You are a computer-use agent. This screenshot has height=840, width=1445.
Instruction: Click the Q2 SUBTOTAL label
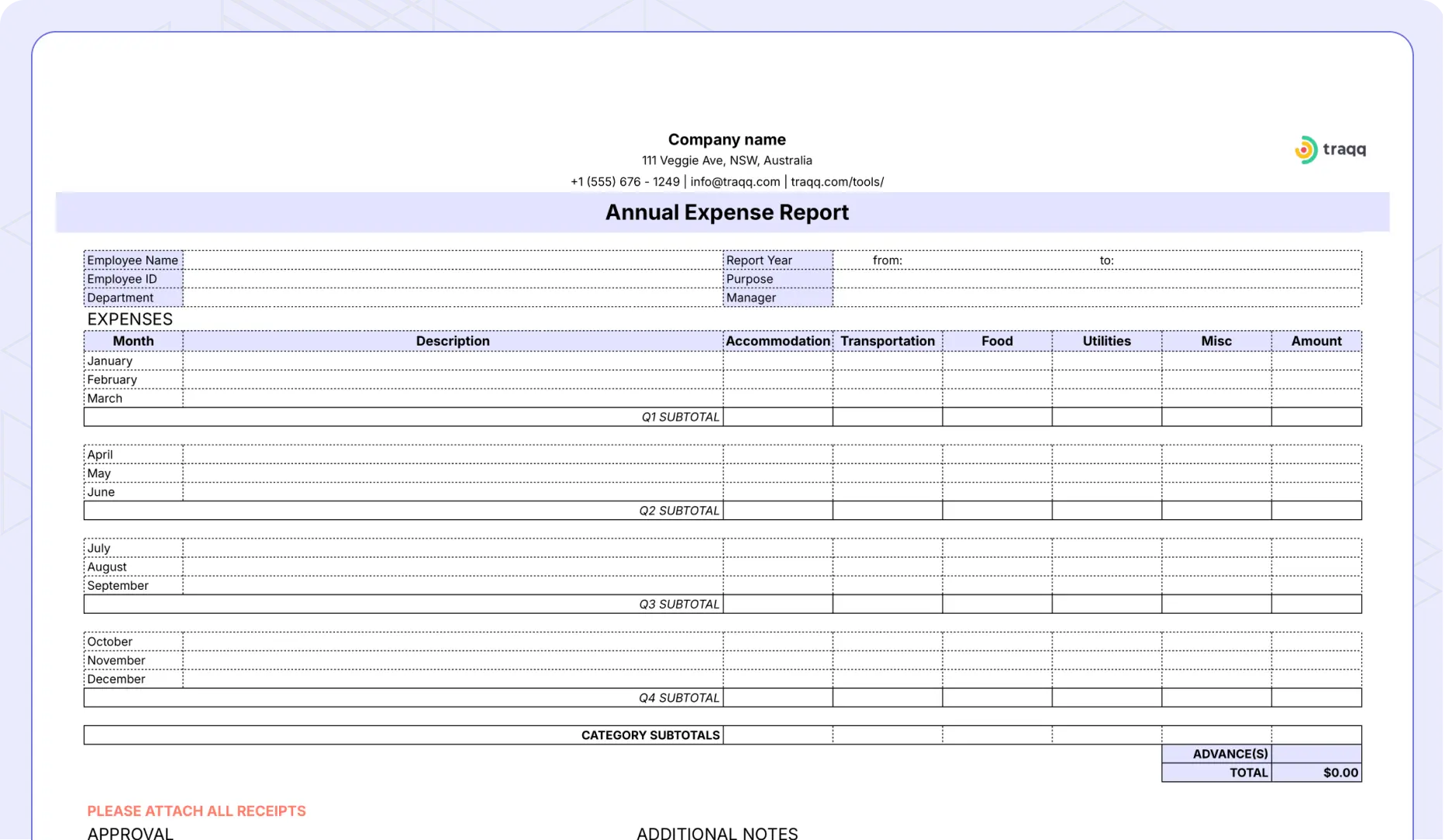pos(679,511)
